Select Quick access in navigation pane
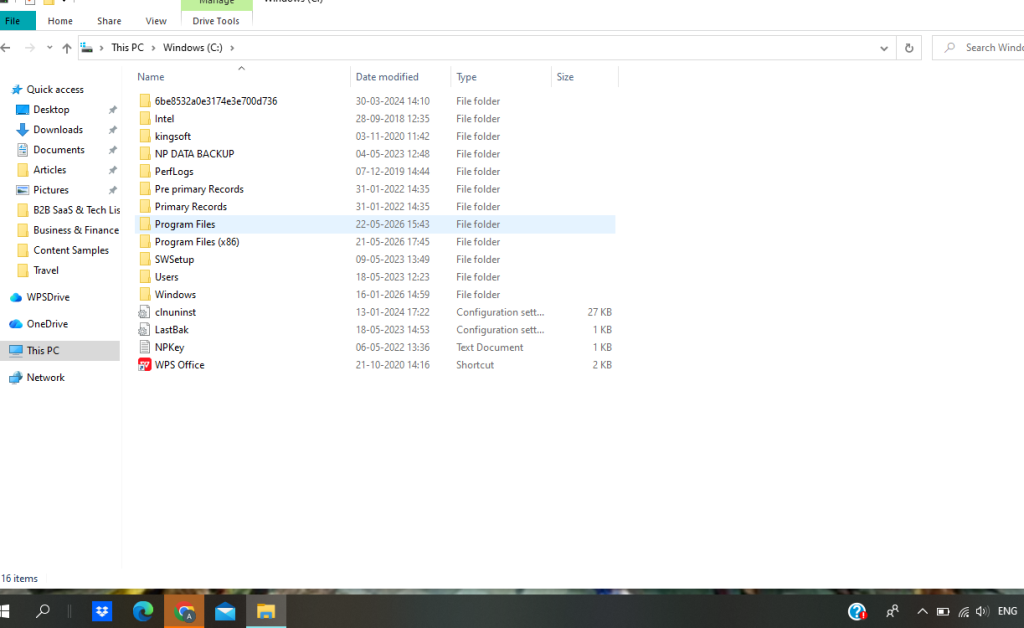1024x628 pixels. click(55, 89)
